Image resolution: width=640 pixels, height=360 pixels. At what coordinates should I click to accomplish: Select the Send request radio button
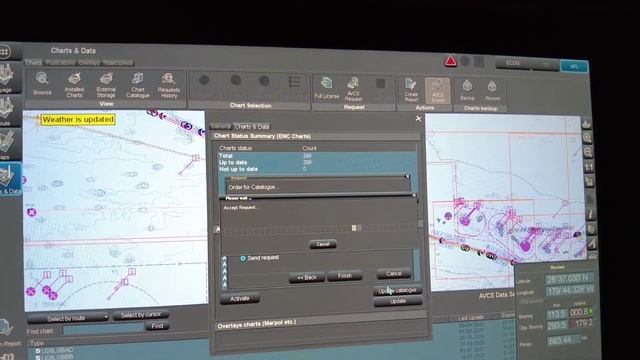tap(243, 258)
